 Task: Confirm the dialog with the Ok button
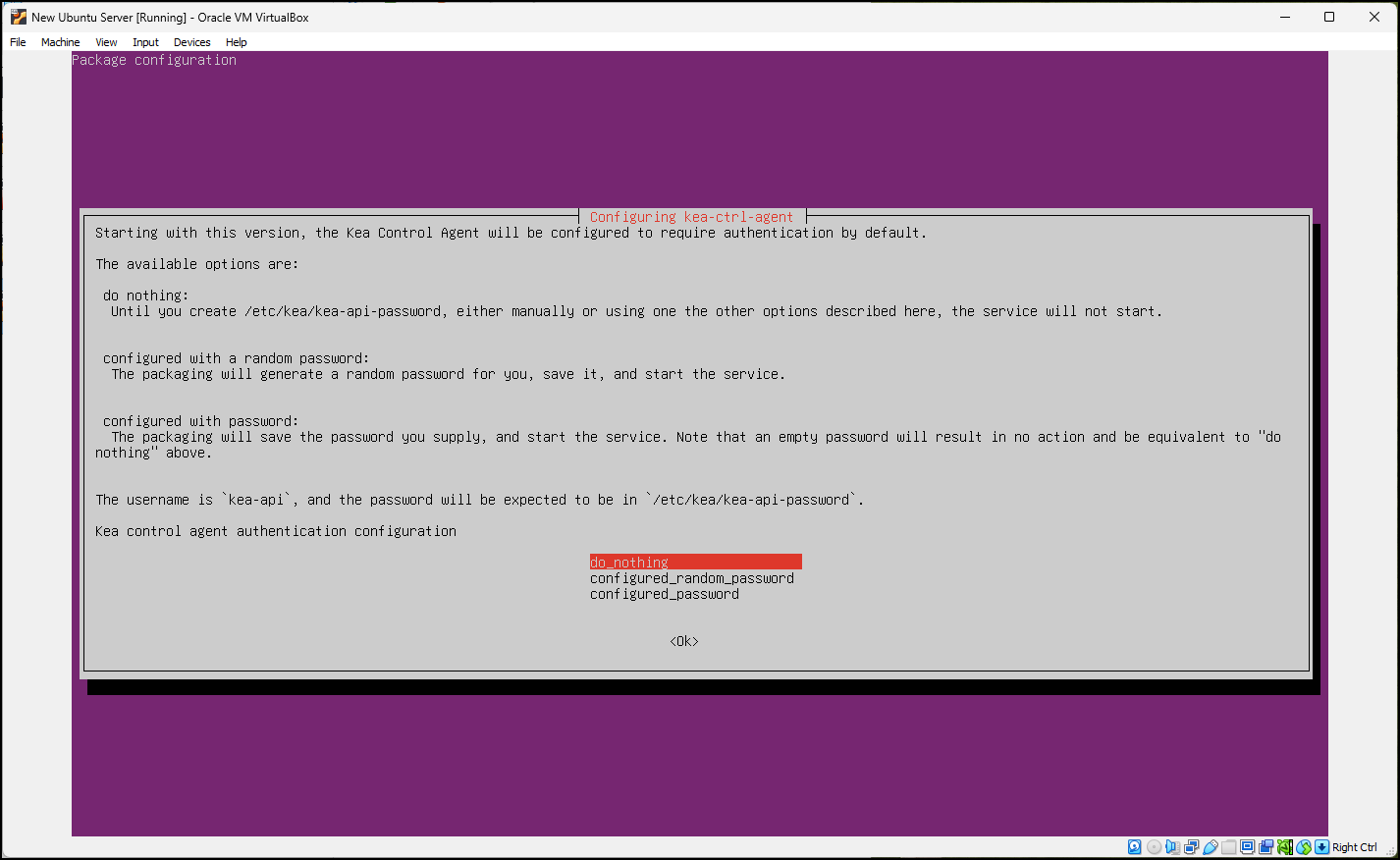point(682,640)
